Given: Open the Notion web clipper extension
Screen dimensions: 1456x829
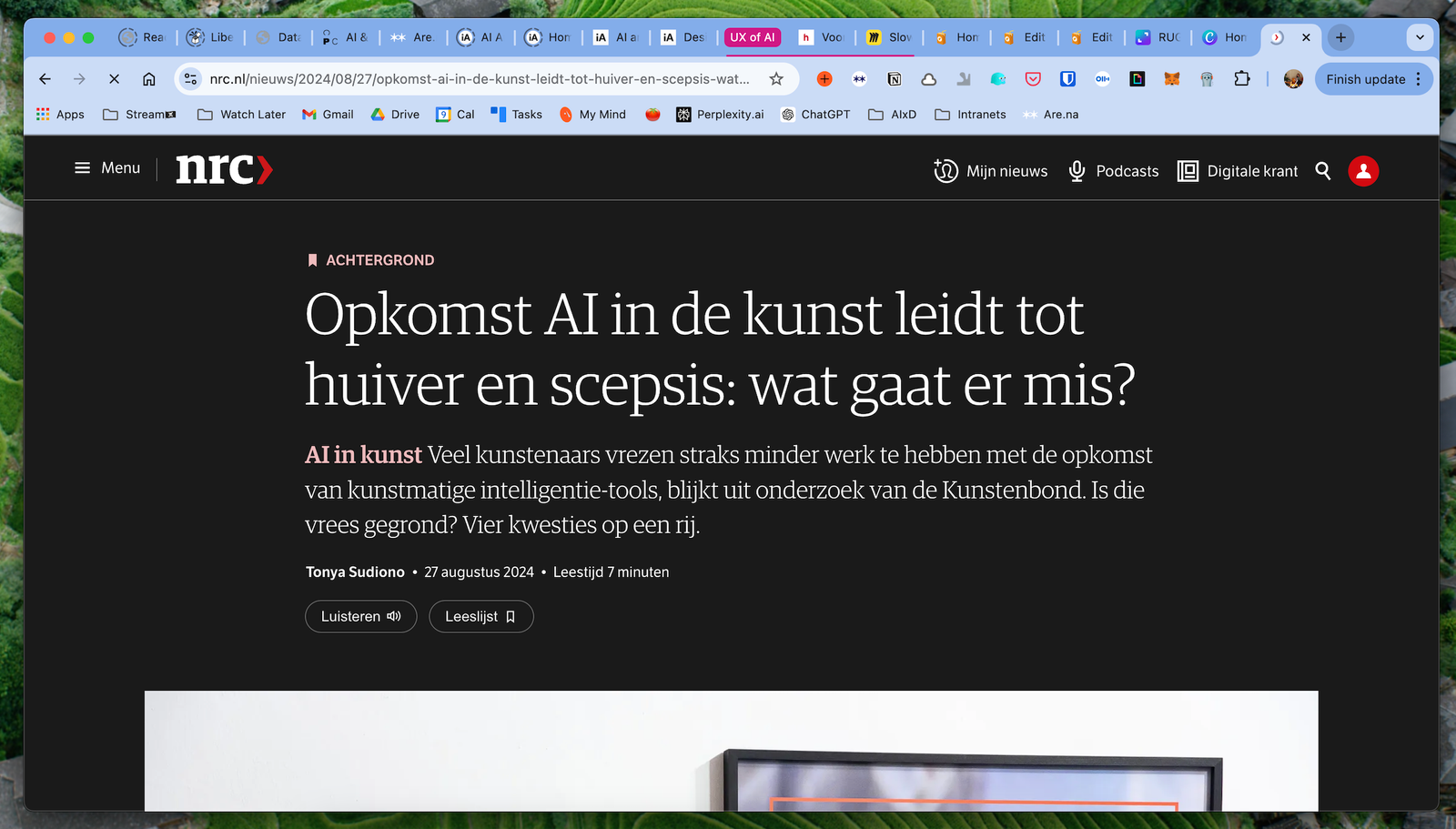Looking at the screenshot, I should pos(895,79).
